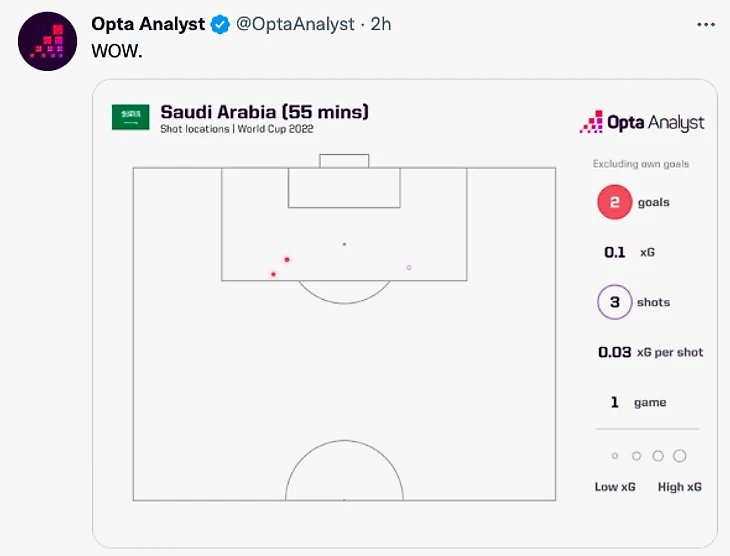The height and width of the screenshot is (556, 730).
Task: Click the blue verified badge icon
Action: click(220, 24)
